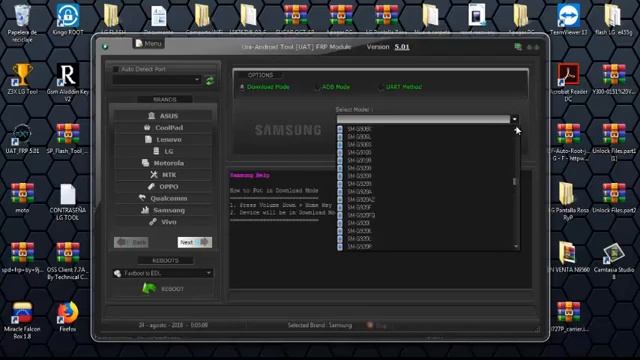640x360 pixels.
Task: Select the OSS Client 7.7A archive icon
Action: point(68,261)
